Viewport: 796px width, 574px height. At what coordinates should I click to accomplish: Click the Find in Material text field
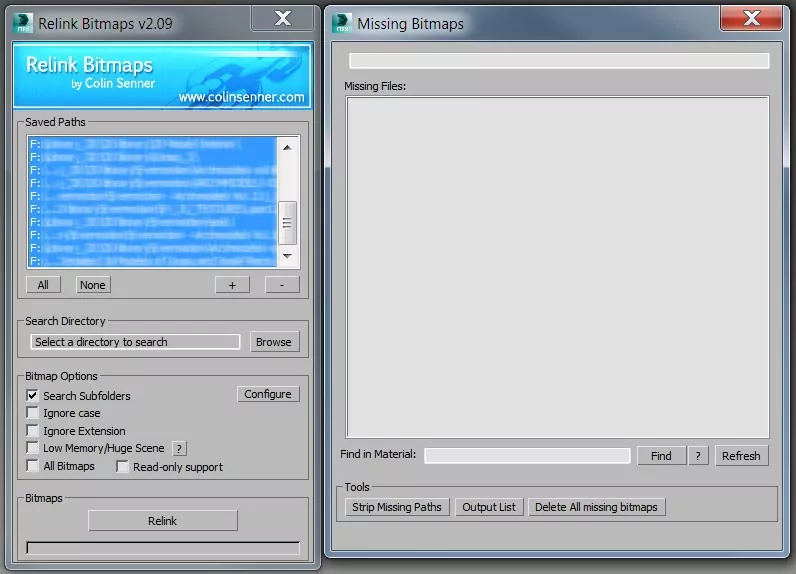tap(529, 456)
